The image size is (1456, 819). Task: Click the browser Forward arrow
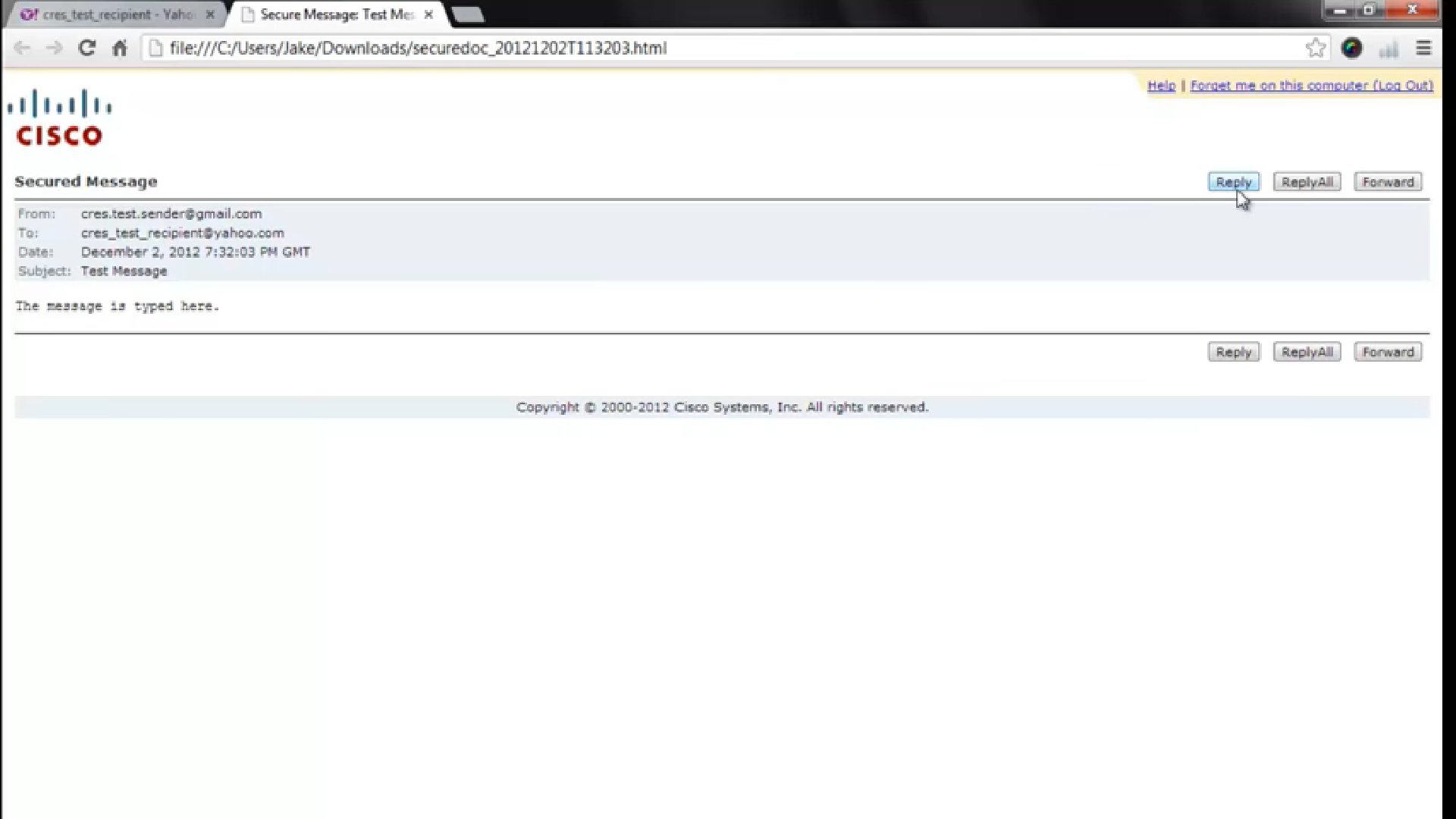pyautogui.click(x=54, y=48)
